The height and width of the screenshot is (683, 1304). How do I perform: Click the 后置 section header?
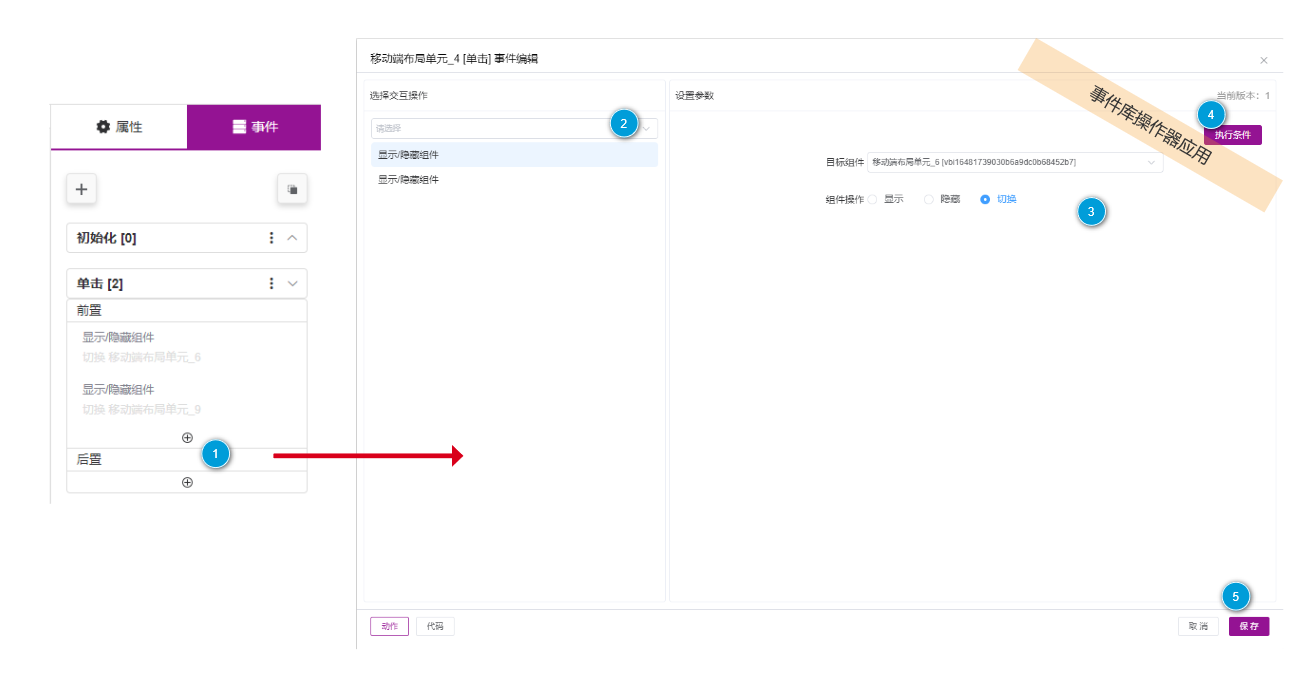point(187,460)
